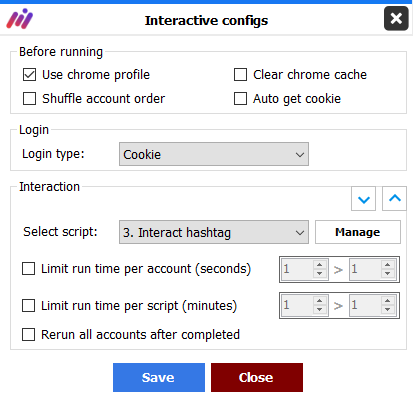Save the interactive configs

point(159,377)
